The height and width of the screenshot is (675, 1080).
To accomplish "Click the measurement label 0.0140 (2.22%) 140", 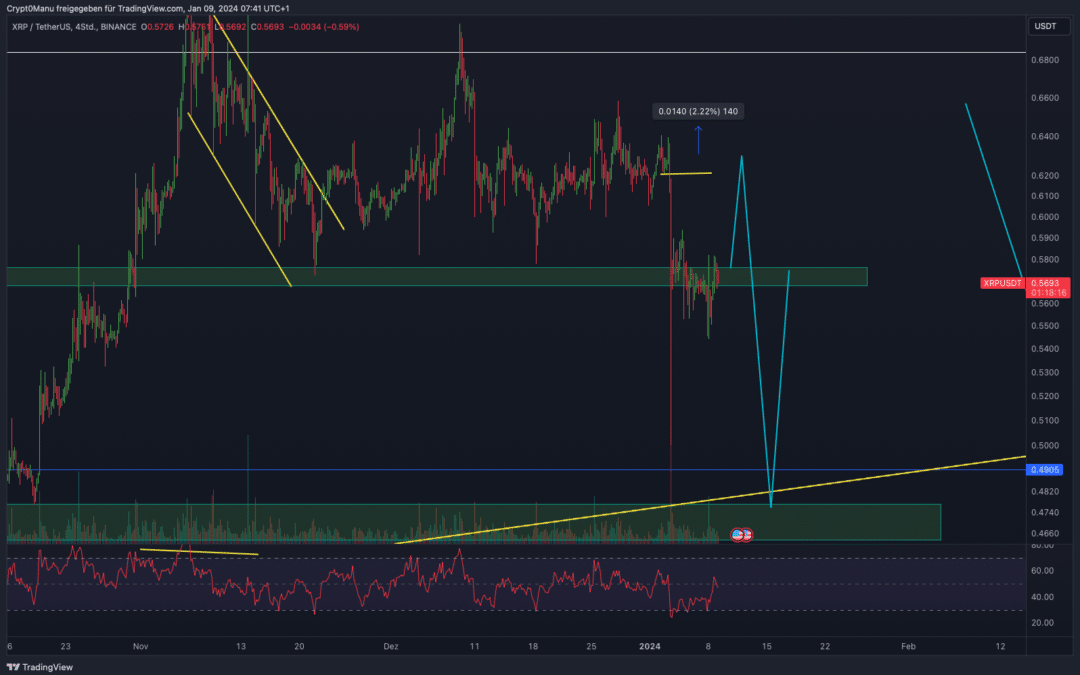I will pos(698,111).
